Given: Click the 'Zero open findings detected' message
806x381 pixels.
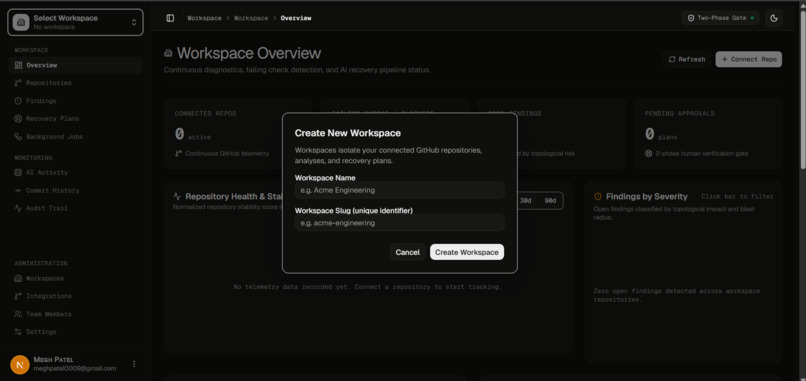Looking at the screenshot, I should coord(676,295).
